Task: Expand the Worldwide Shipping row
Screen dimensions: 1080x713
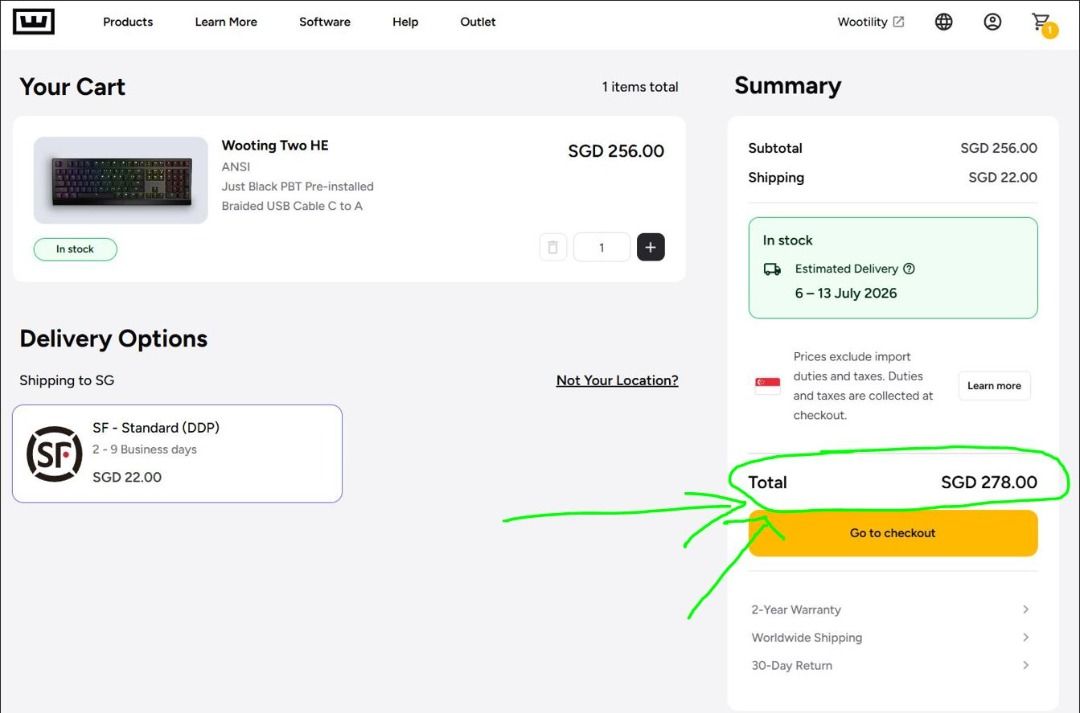Action: point(890,637)
